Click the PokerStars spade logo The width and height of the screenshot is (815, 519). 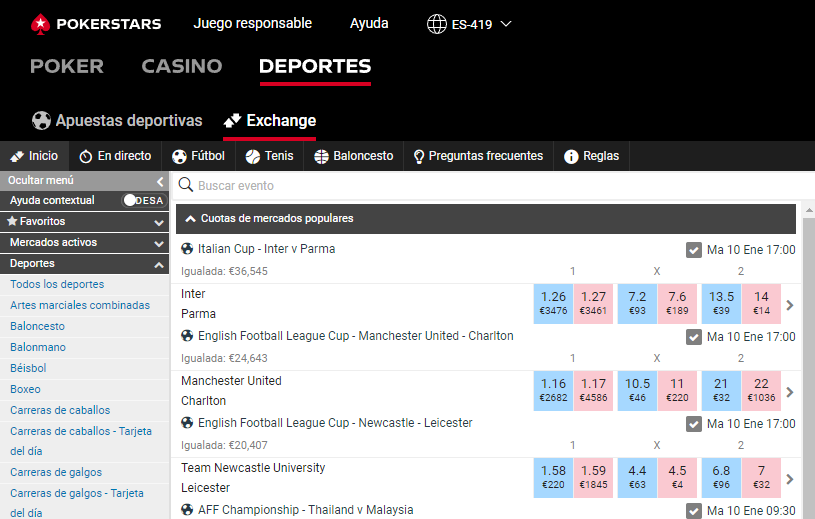point(40,24)
